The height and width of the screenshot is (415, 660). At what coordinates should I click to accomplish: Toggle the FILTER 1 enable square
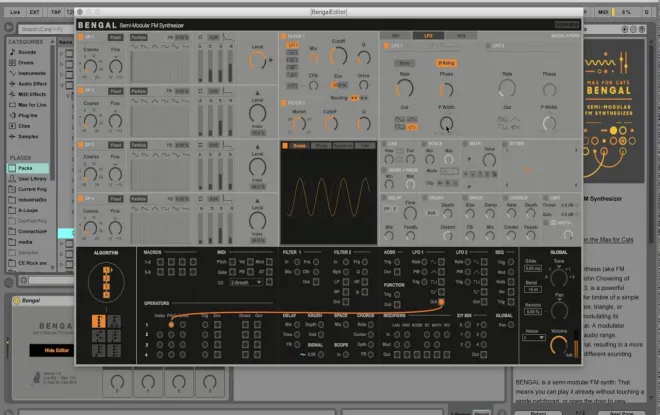click(x=284, y=37)
